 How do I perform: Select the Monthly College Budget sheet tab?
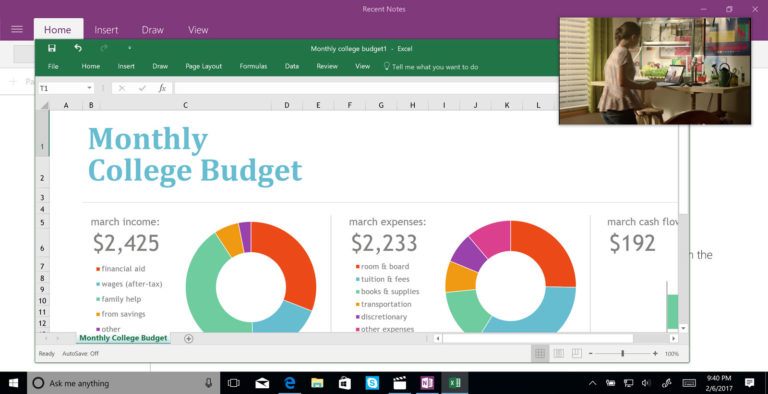pos(123,338)
